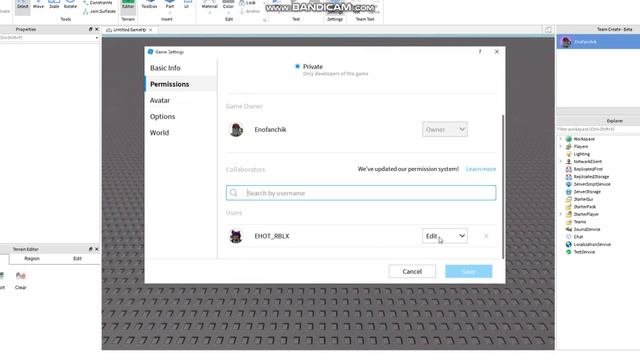Select the ServerScriptService icon
Screen dimensions: 640x360
(x=569, y=184)
